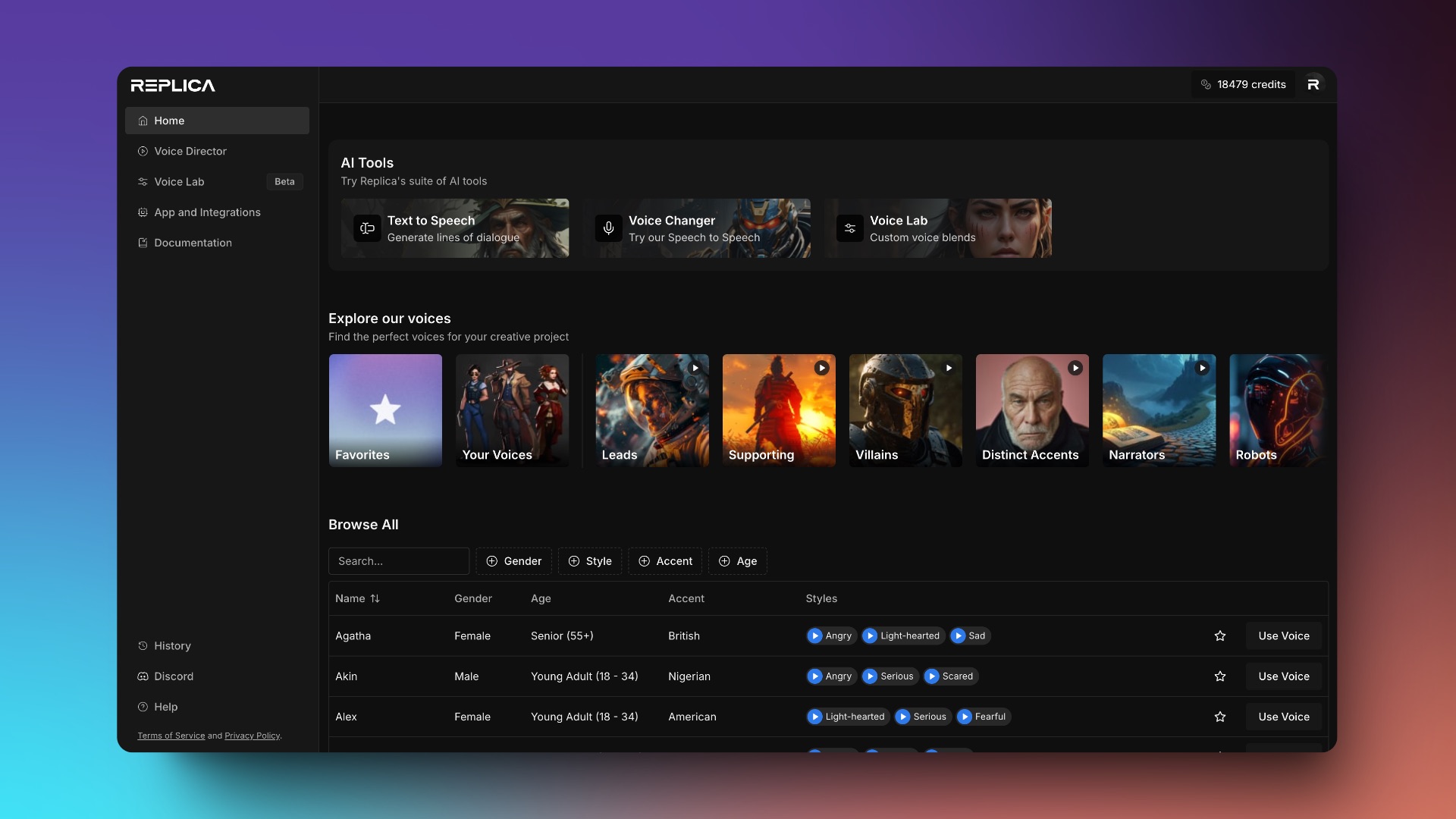Screen dimensions: 1456x819
Task: Open the Leads voice category
Action: coord(652,410)
